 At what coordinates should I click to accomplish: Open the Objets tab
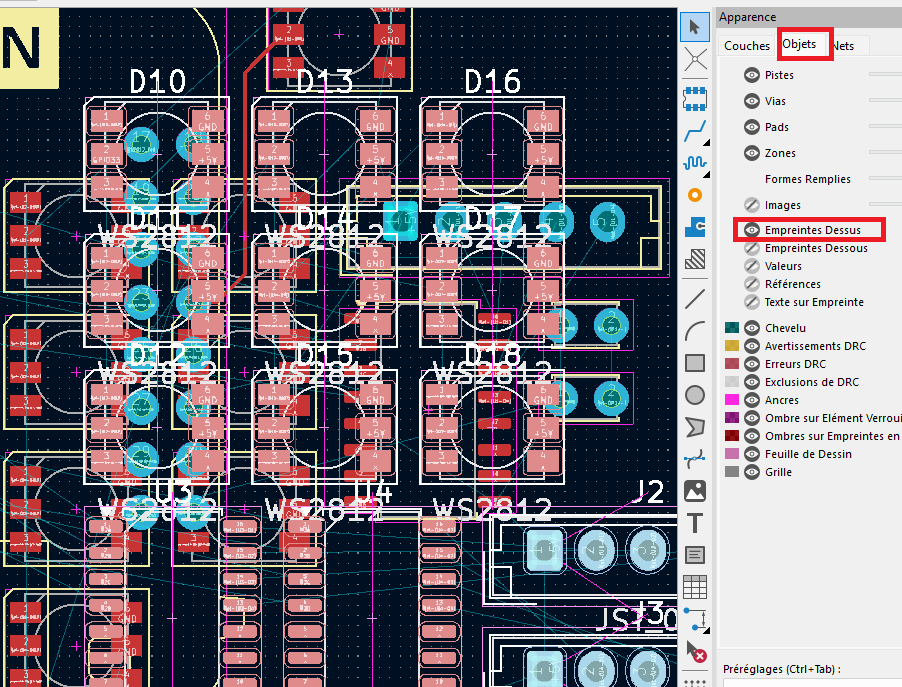pyautogui.click(x=799, y=44)
